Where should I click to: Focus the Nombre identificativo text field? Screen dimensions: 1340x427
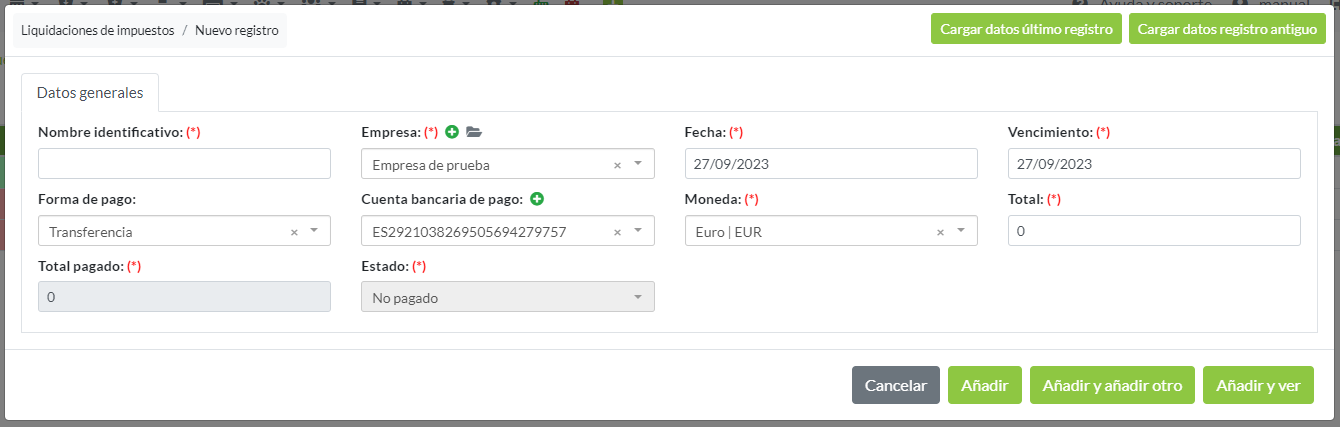pyautogui.click(x=184, y=164)
